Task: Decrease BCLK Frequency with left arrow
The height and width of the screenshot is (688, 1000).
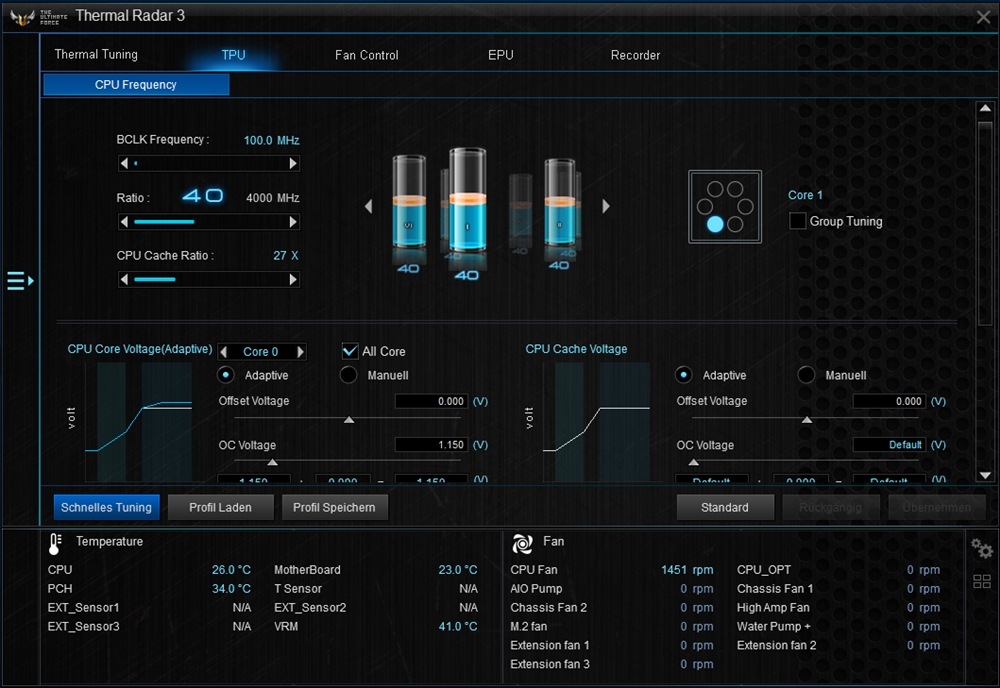Action: tap(124, 163)
